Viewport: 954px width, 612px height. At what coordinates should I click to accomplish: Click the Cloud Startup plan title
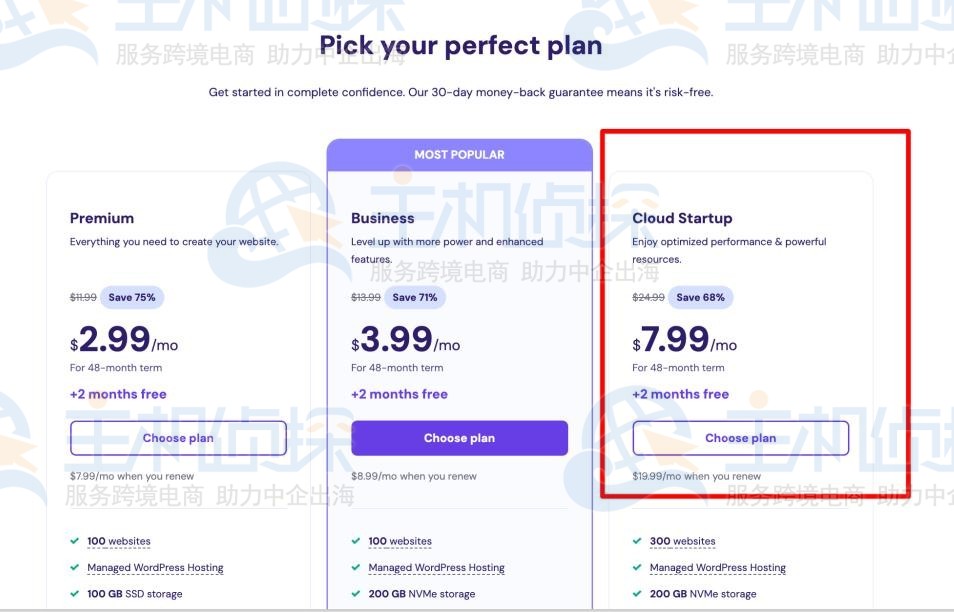(682, 218)
